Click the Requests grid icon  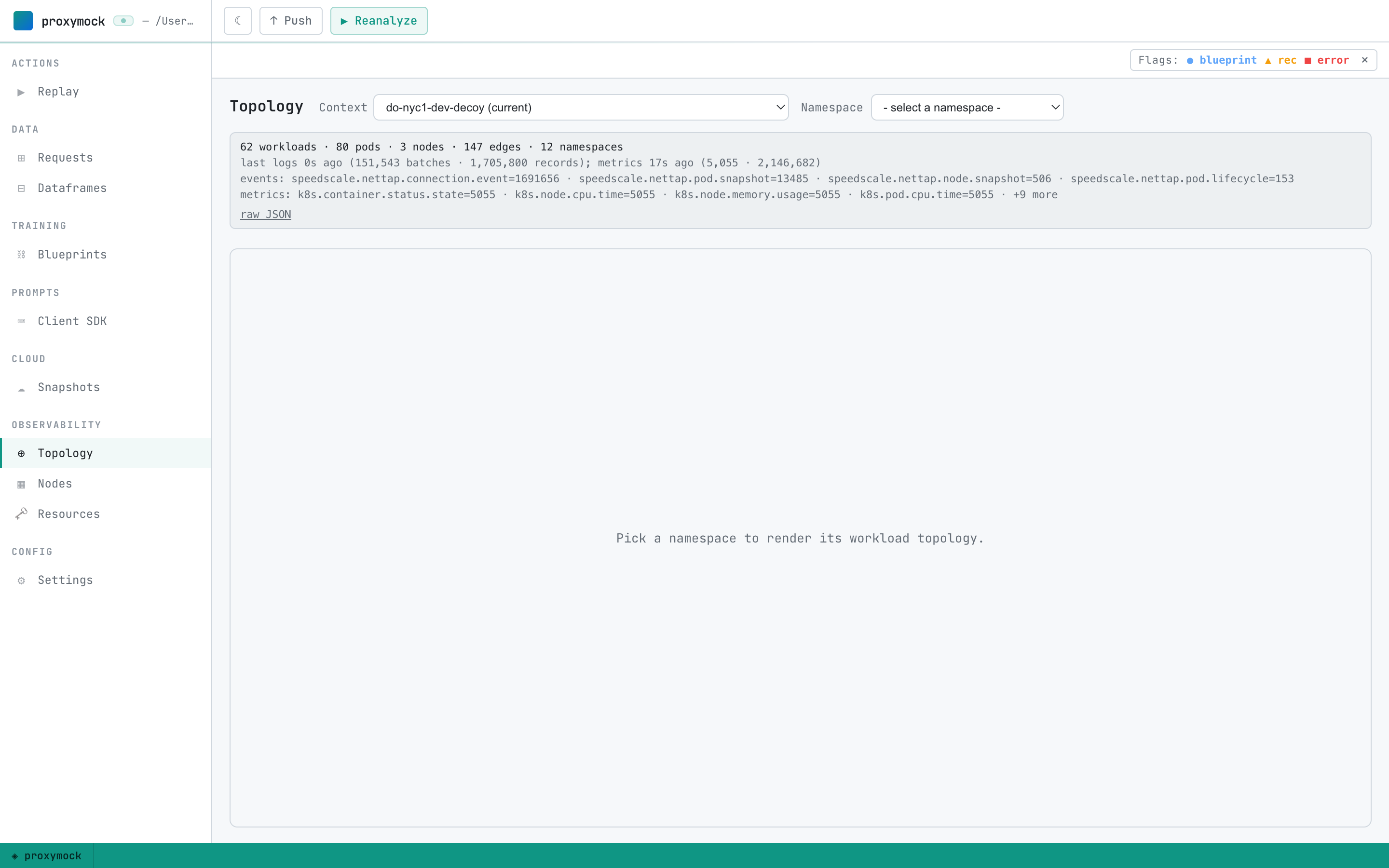(21, 158)
